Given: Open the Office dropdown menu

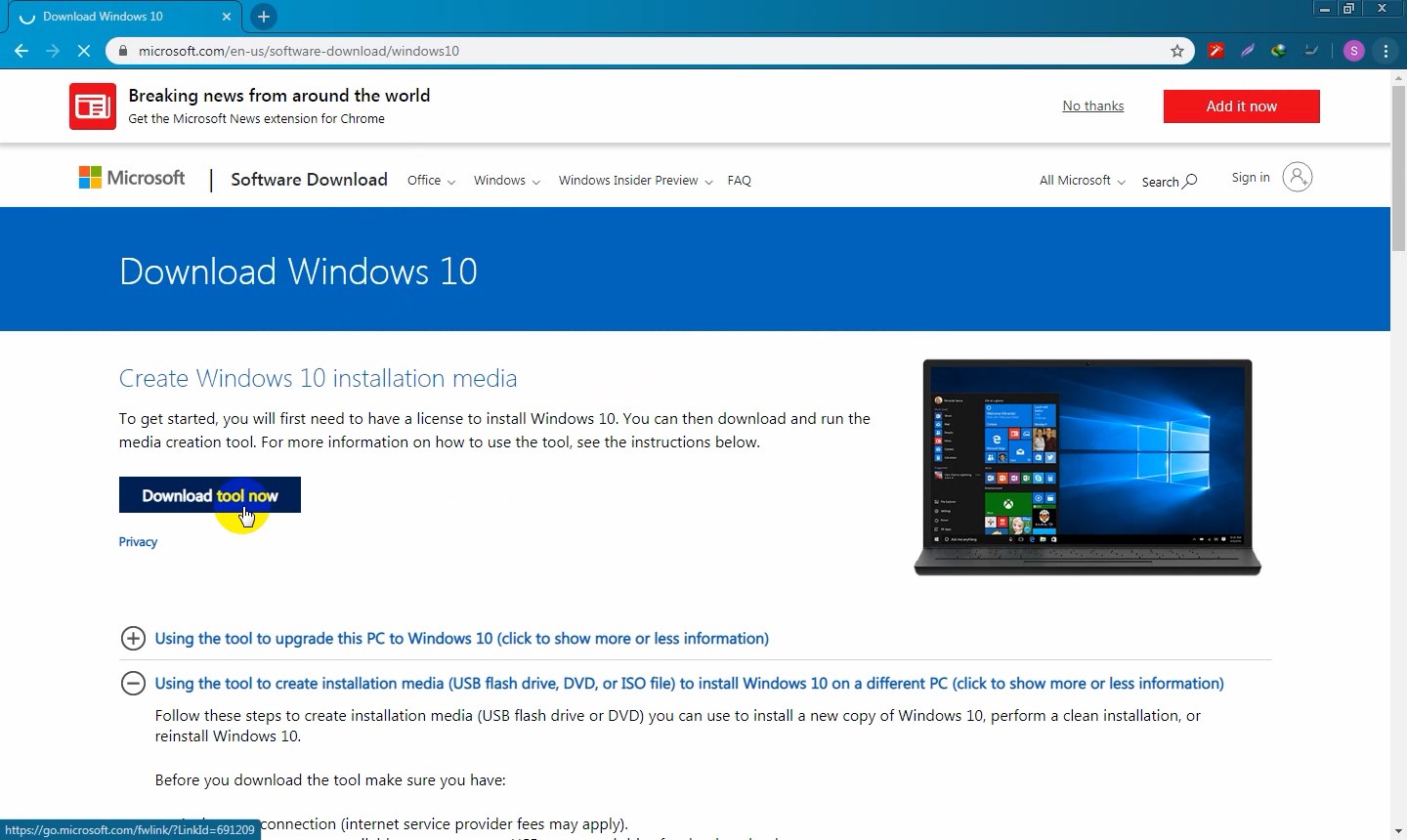Looking at the screenshot, I should tap(431, 181).
